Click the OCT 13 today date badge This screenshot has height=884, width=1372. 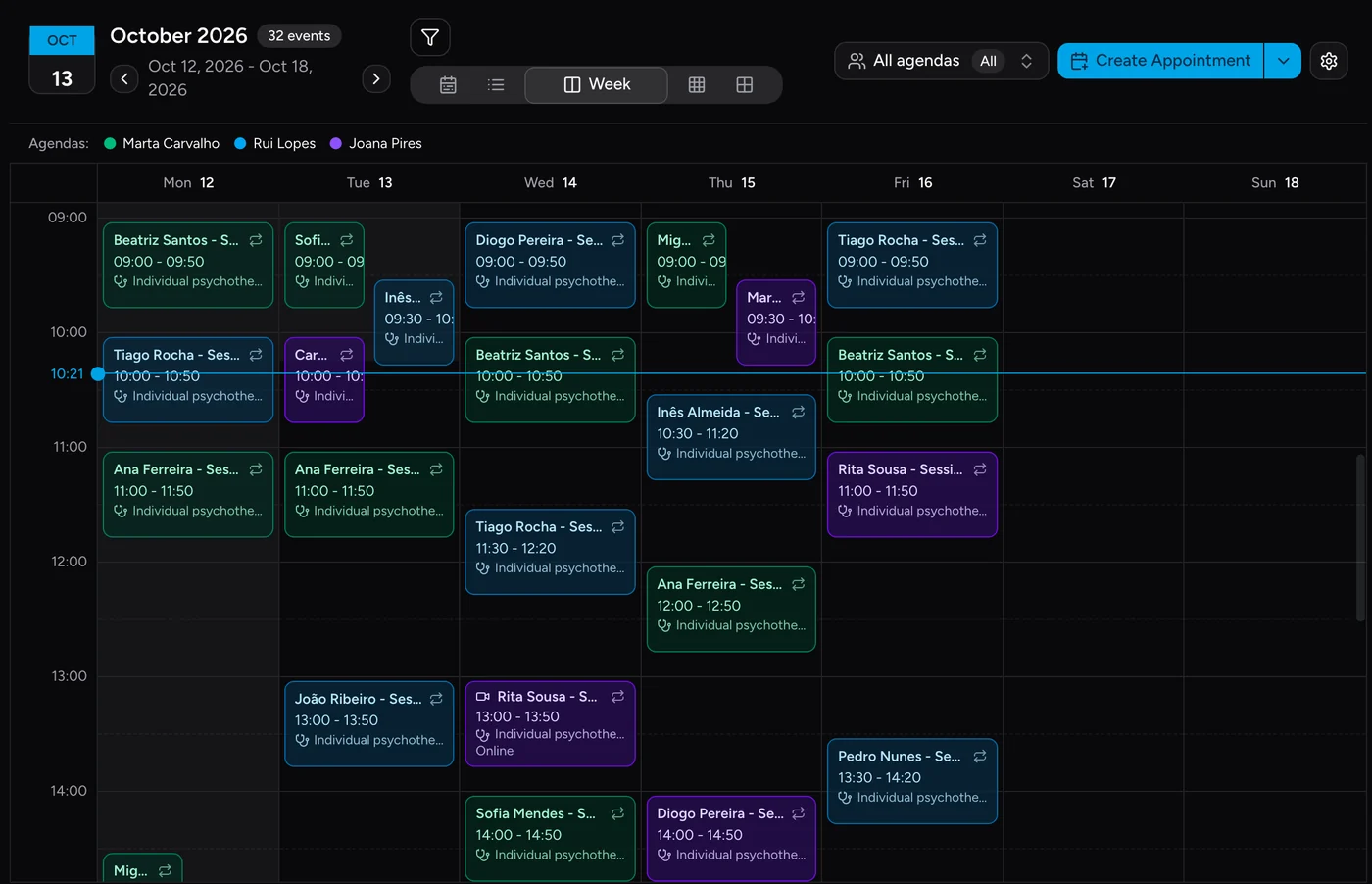tap(62, 60)
